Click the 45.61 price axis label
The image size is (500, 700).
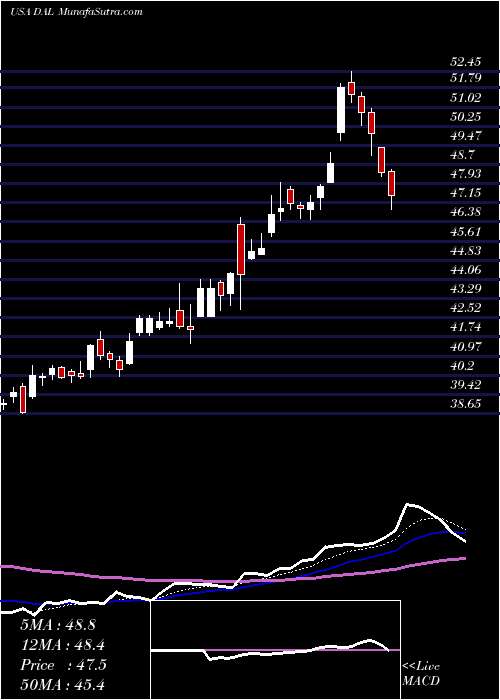point(466,232)
